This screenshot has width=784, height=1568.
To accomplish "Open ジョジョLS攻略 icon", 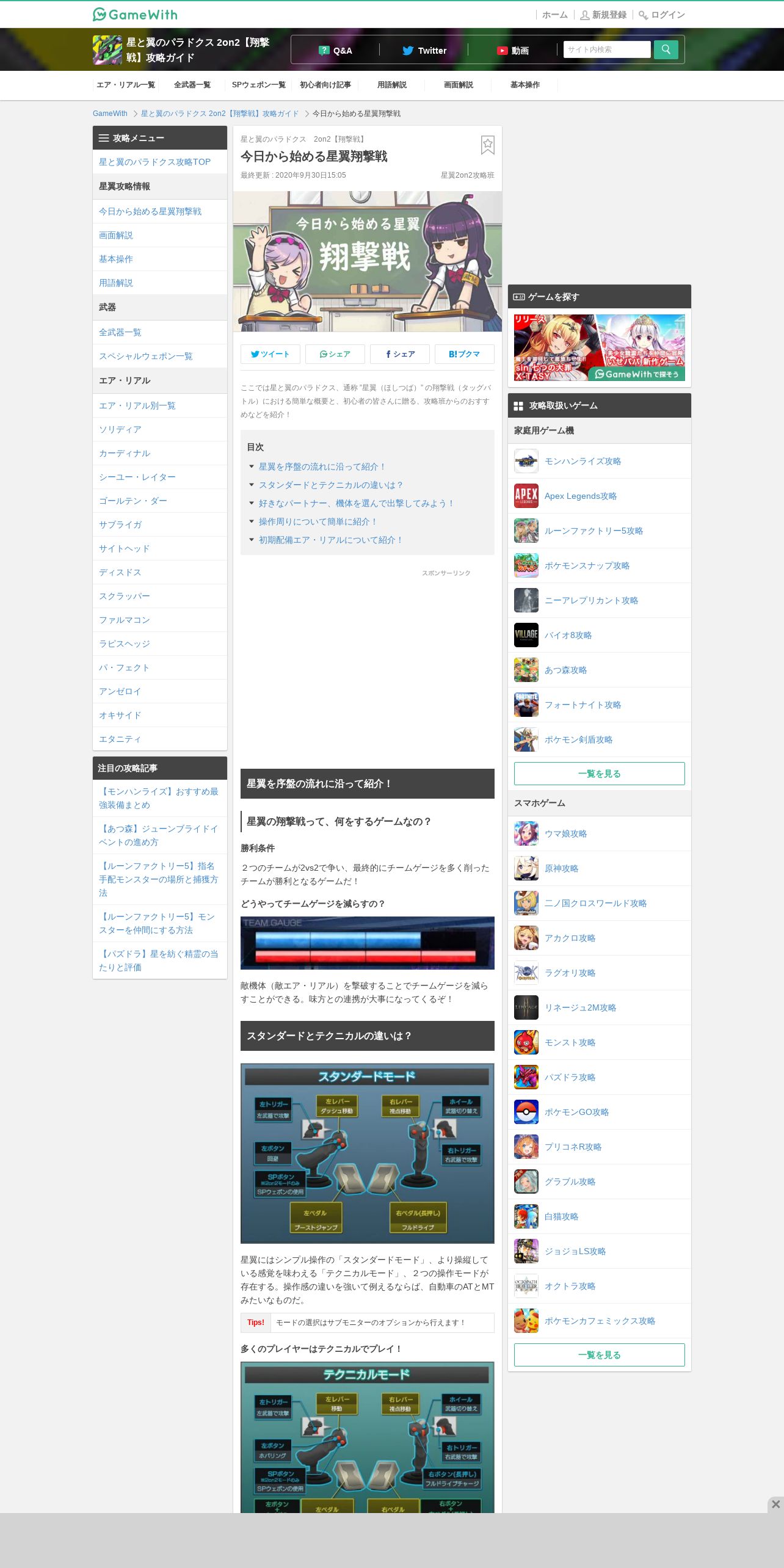I will [526, 1251].
